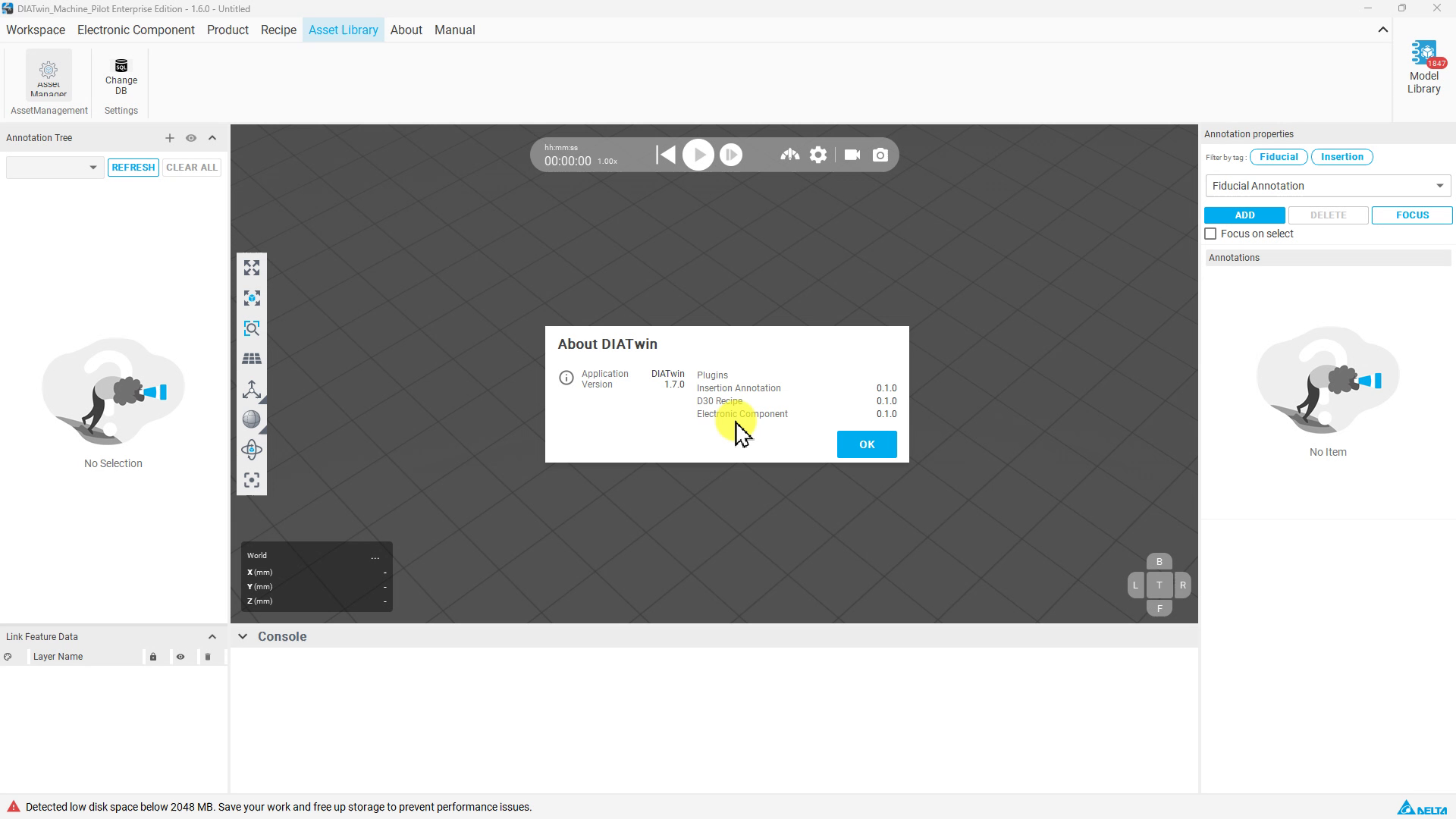The width and height of the screenshot is (1456, 819).
Task: Click the ADD annotation button
Action: (x=1244, y=215)
